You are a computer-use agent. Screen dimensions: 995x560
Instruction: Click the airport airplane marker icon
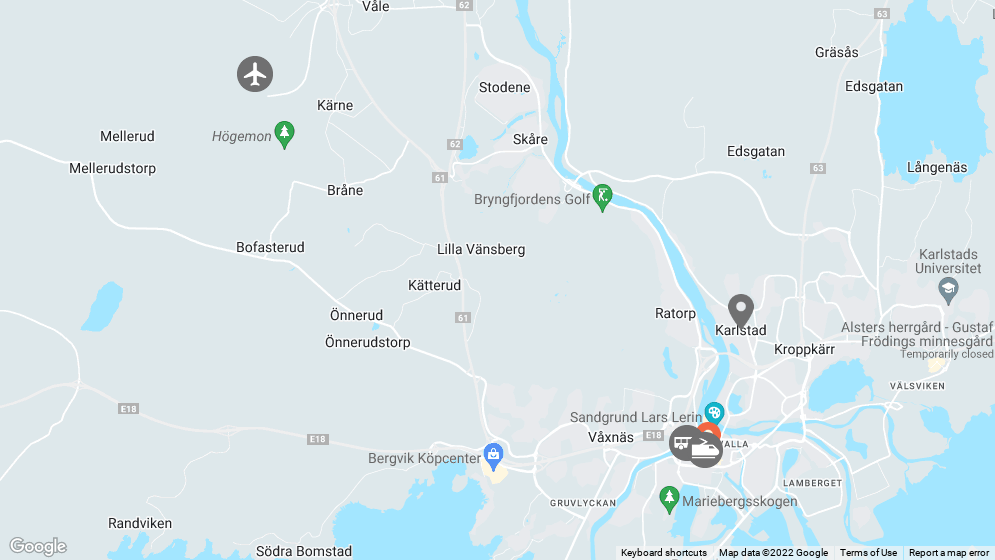click(x=255, y=74)
